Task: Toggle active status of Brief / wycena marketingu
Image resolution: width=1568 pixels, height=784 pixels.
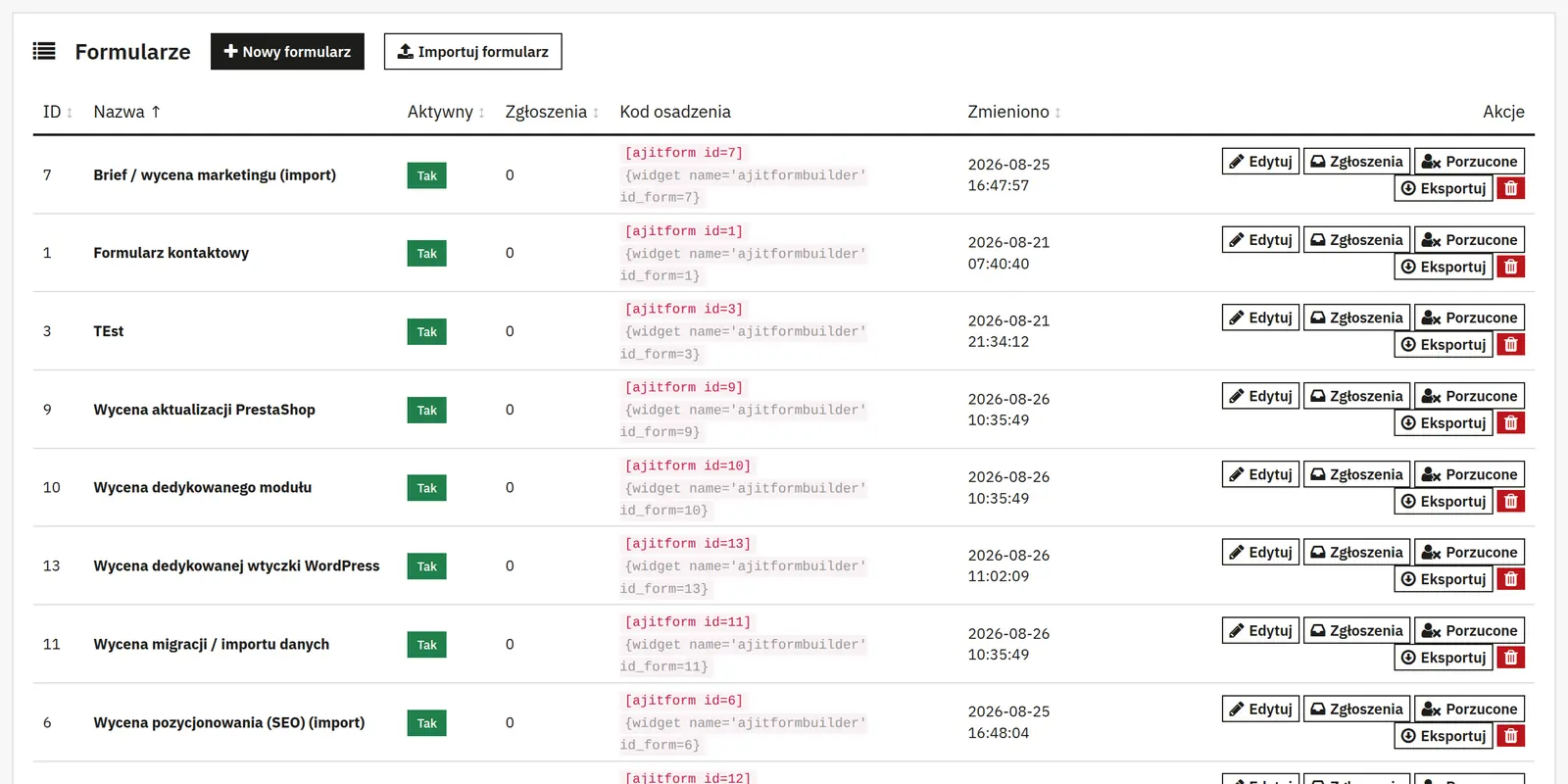Action: tap(427, 175)
